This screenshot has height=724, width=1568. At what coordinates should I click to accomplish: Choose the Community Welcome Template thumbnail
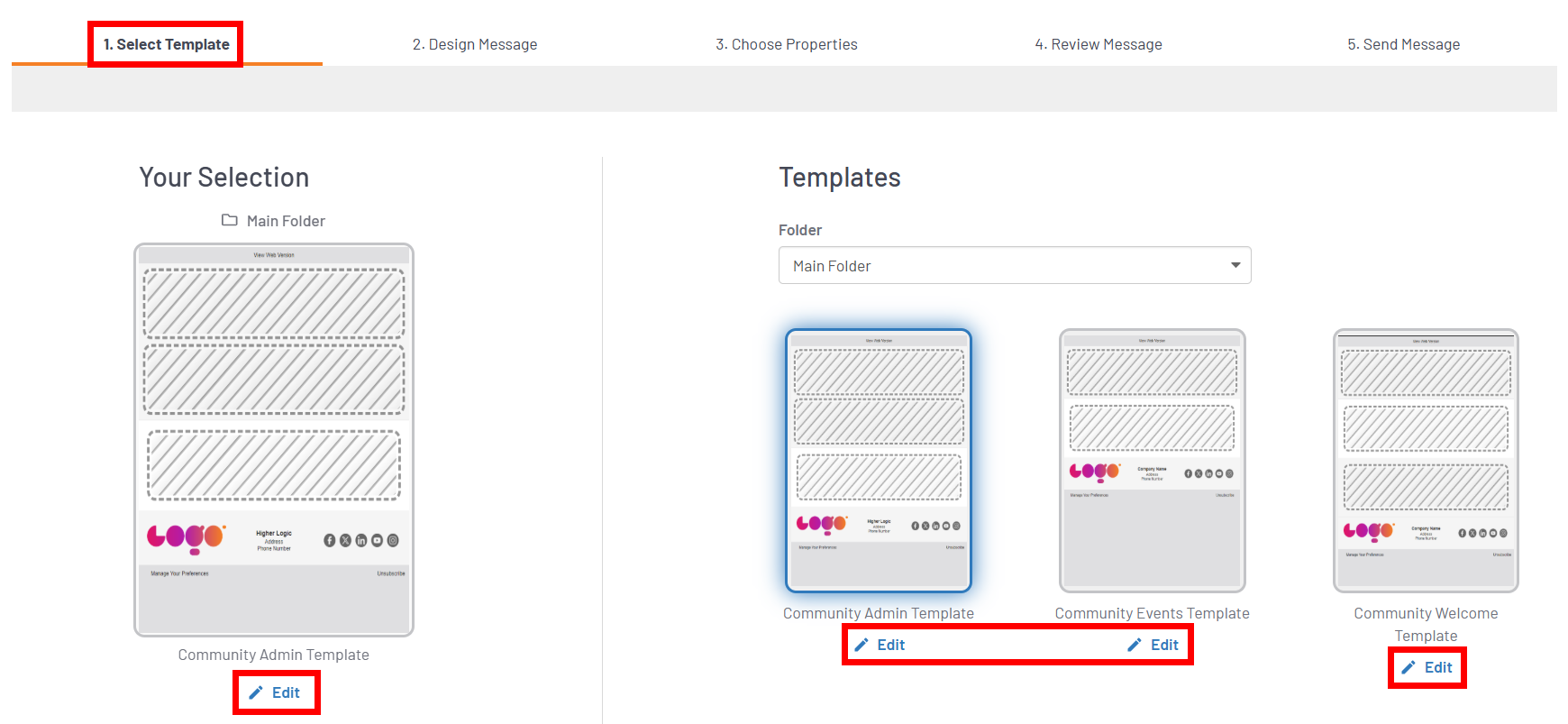pos(1426,460)
